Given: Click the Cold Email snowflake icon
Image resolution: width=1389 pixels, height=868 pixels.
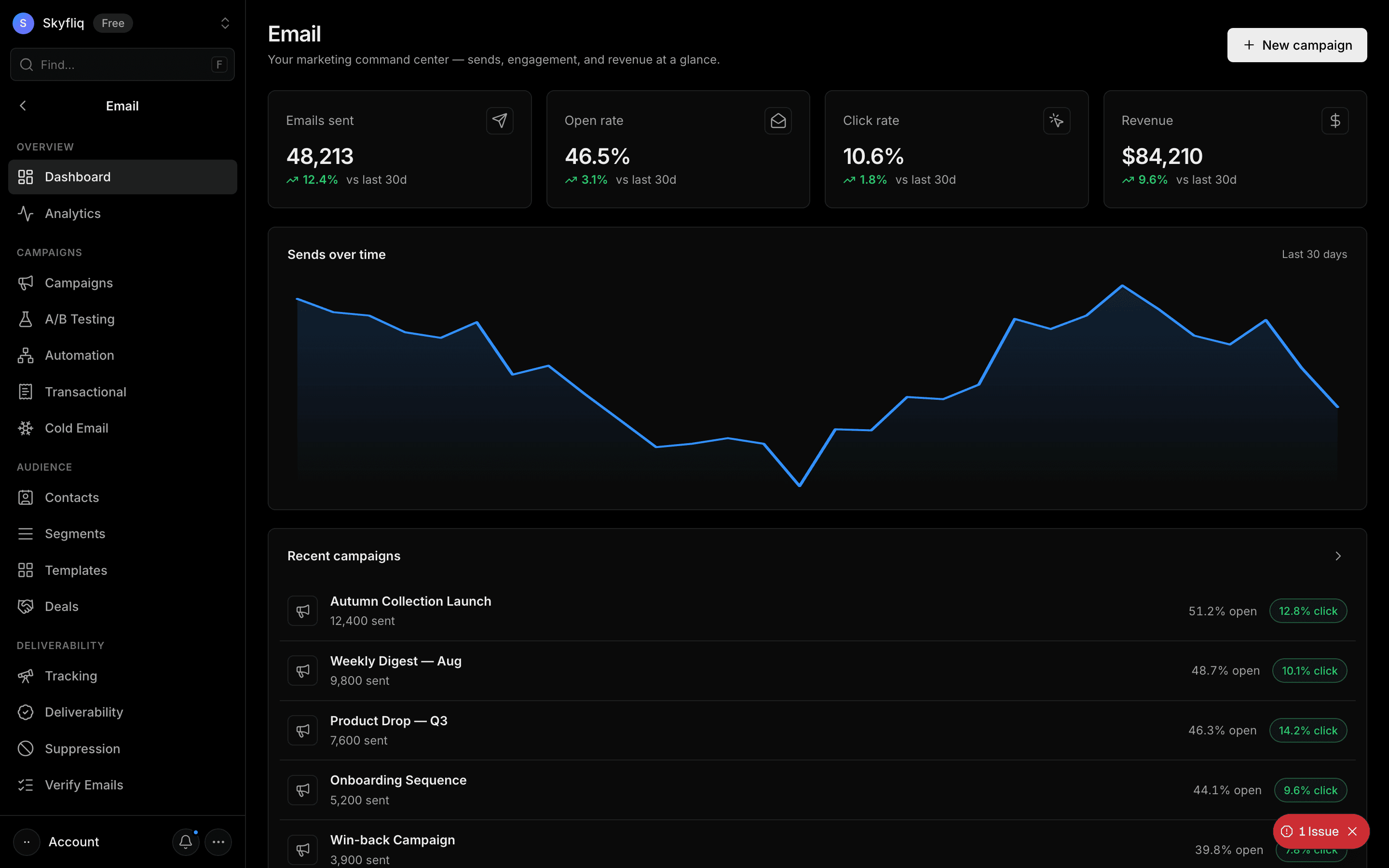Looking at the screenshot, I should click(x=25, y=428).
